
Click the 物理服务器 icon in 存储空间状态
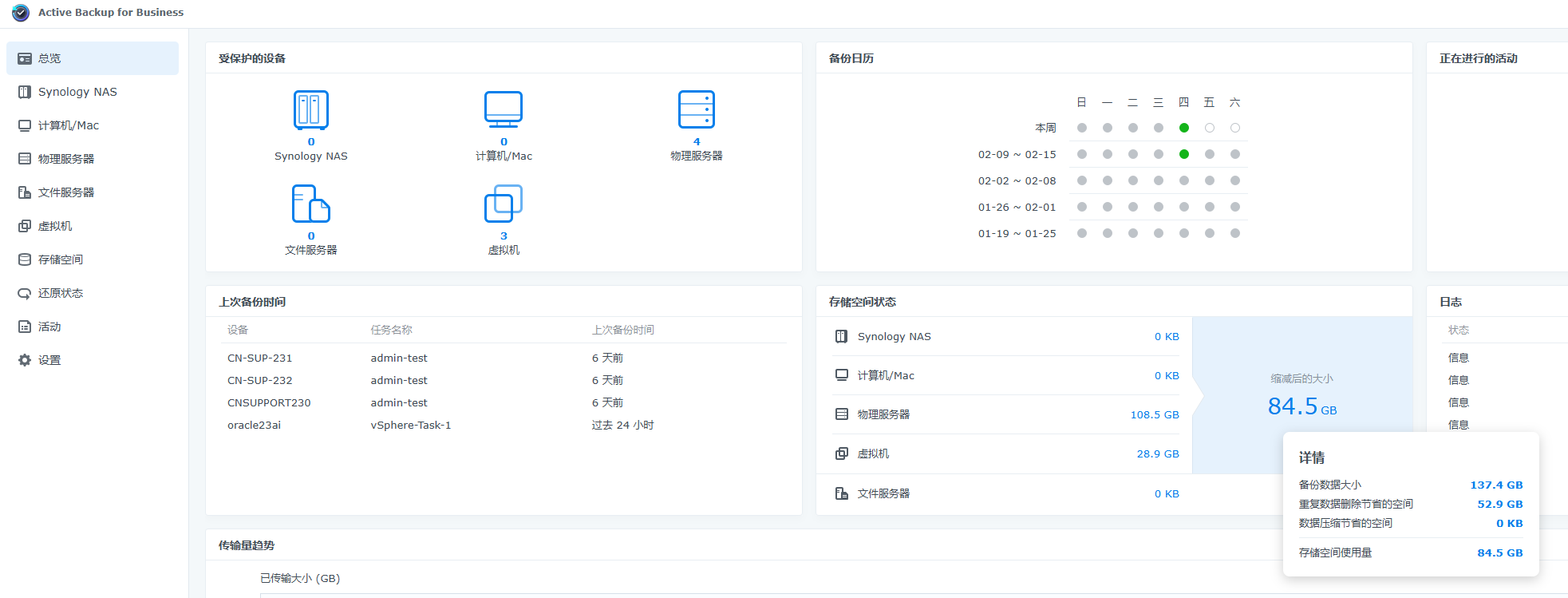click(x=841, y=414)
